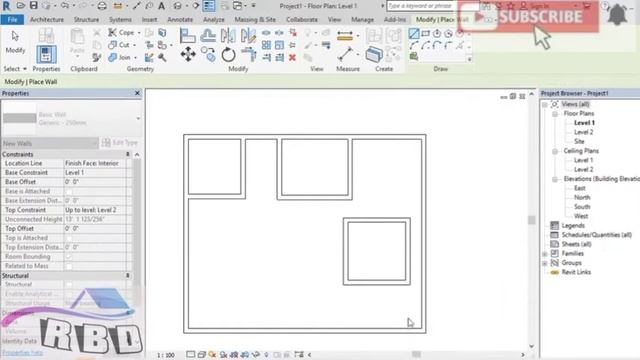Close the Properties palette

tap(137, 93)
